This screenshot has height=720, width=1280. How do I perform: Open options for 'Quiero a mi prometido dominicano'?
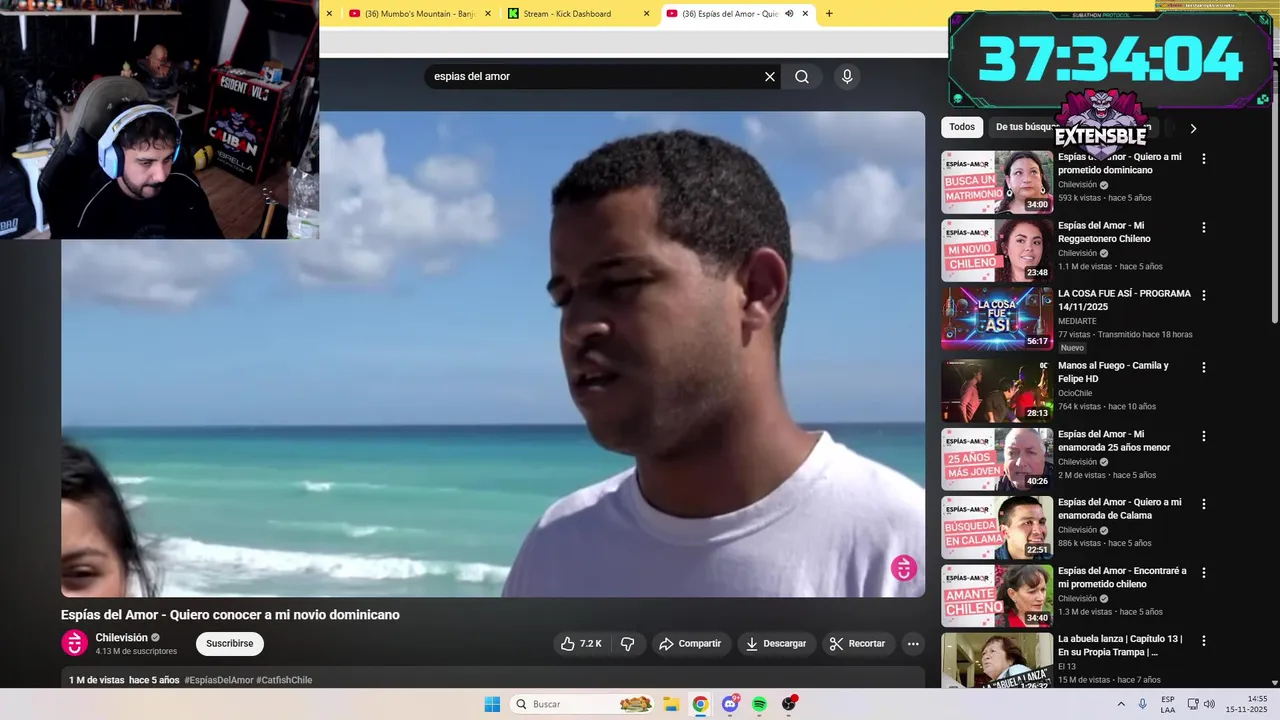click(x=1204, y=159)
